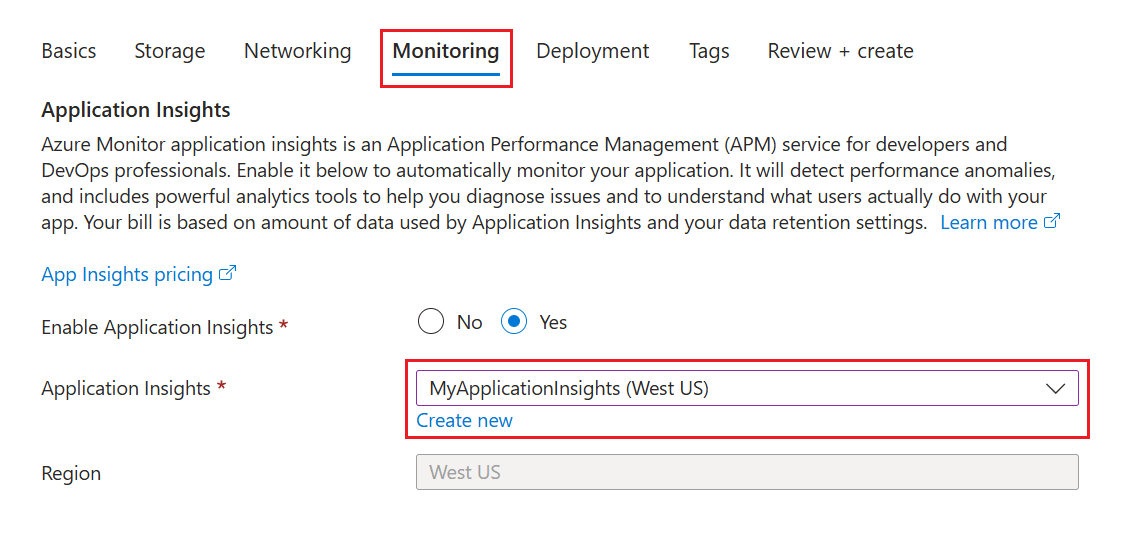Click the external link icon after App Insights pricing
The image size is (1128, 544).
(x=227, y=274)
